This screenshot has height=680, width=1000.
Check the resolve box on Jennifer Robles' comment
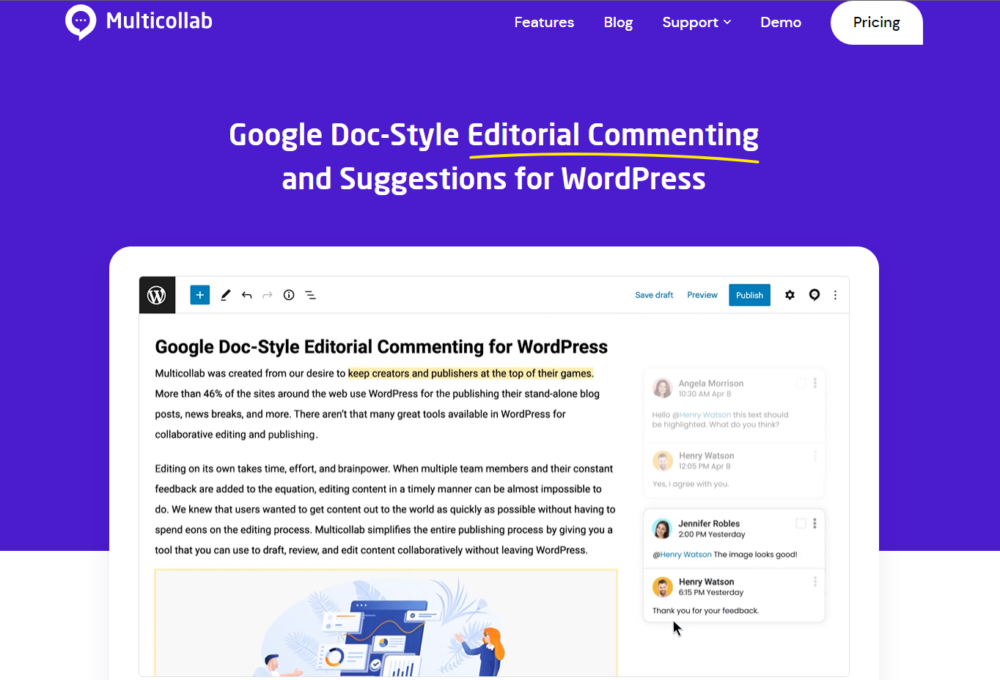(x=801, y=523)
